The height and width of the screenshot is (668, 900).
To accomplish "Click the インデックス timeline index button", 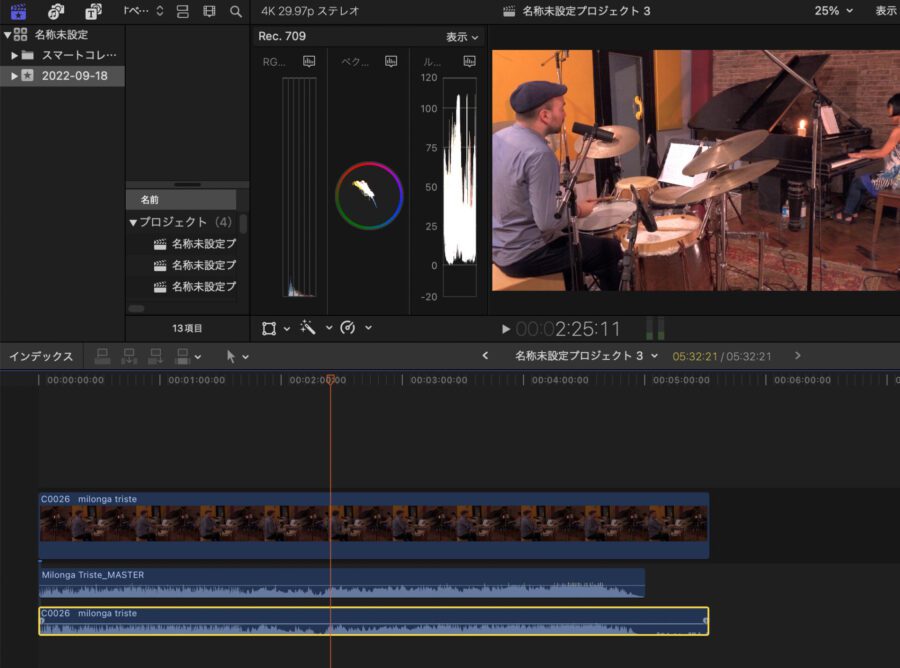I will point(41,356).
